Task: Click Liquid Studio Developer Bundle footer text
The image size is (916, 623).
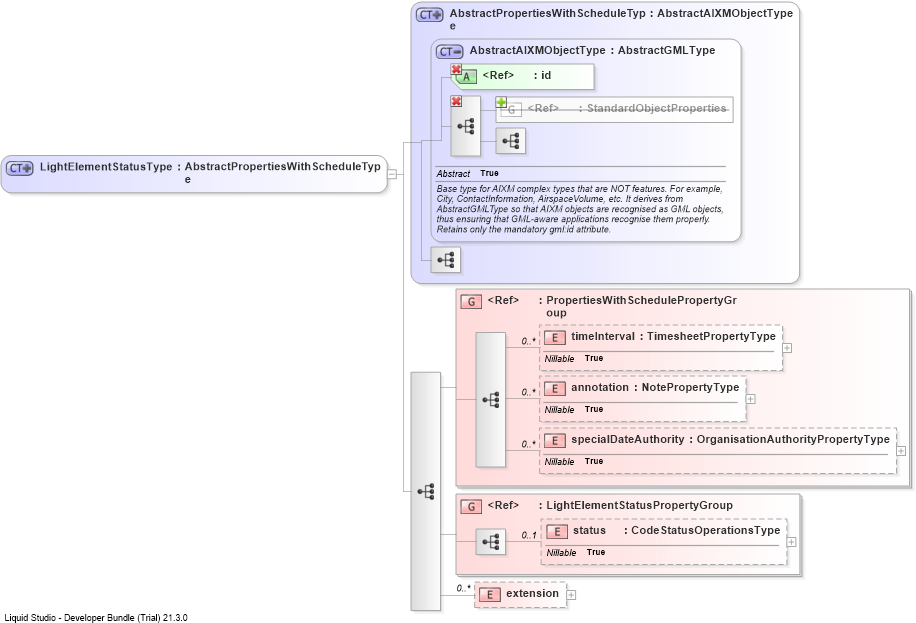Action: pyautogui.click(x=96, y=617)
